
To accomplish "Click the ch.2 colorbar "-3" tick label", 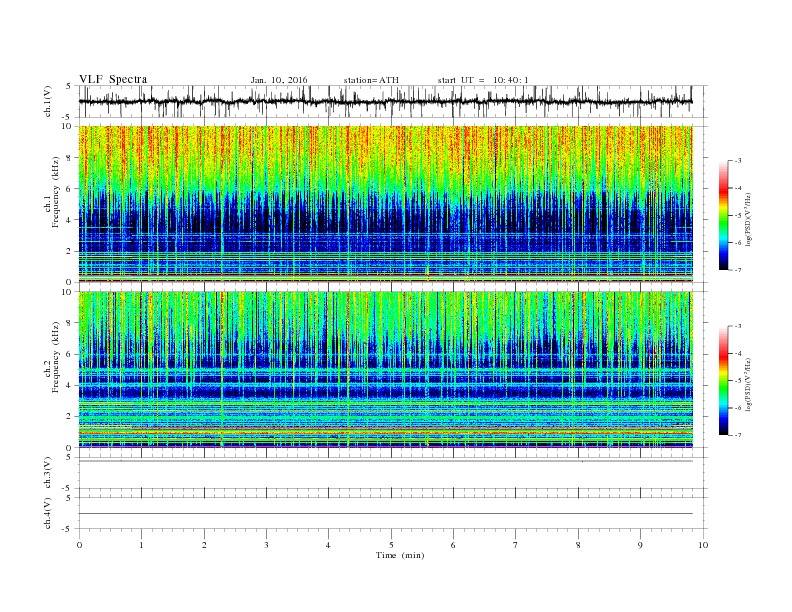I will pyautogui.click(x=737, y=326).
